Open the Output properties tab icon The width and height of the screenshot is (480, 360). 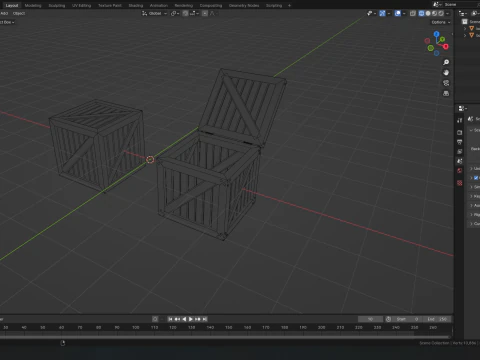[x=460, y=142]
